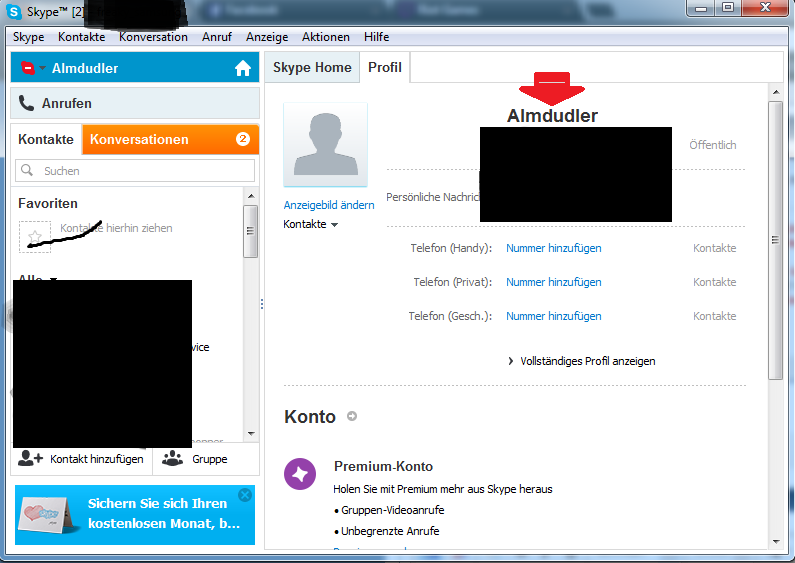Click the Konto arrow icon
The image size is (795, 563).
(x=351, y=416)
